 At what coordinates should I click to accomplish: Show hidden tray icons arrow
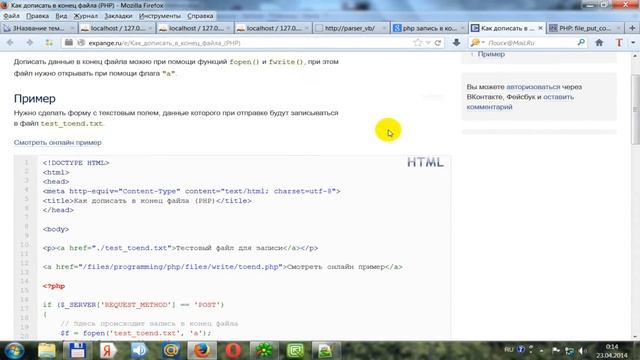click(x=542, y=350)
